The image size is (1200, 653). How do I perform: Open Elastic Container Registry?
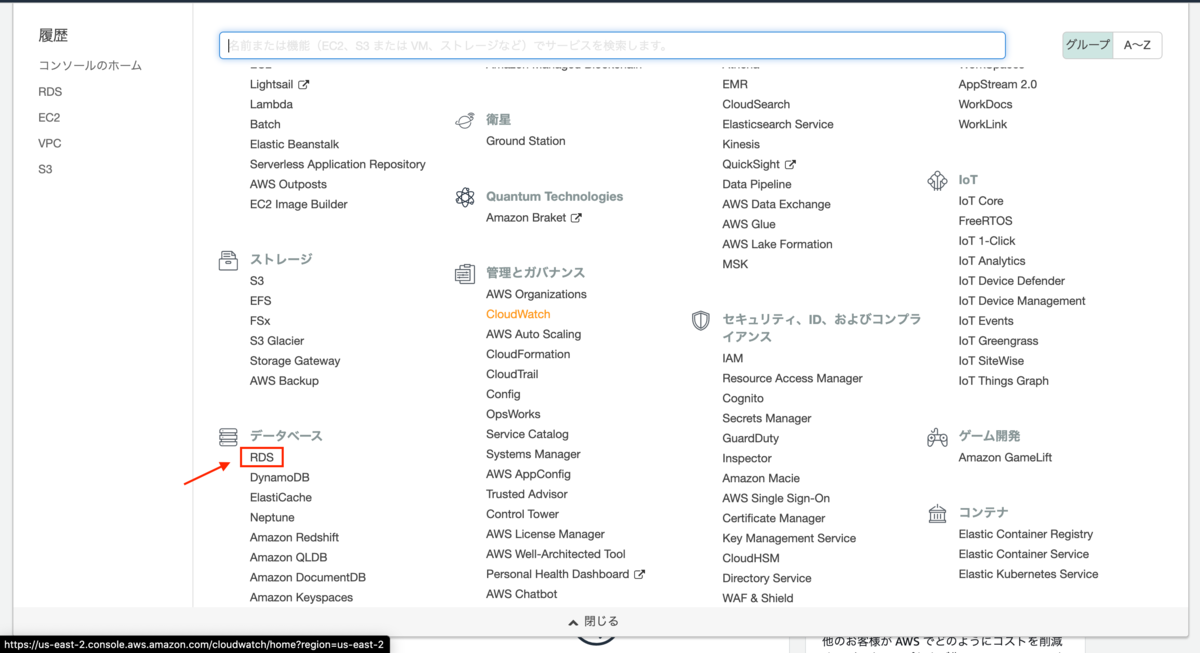pos(1026,534)
